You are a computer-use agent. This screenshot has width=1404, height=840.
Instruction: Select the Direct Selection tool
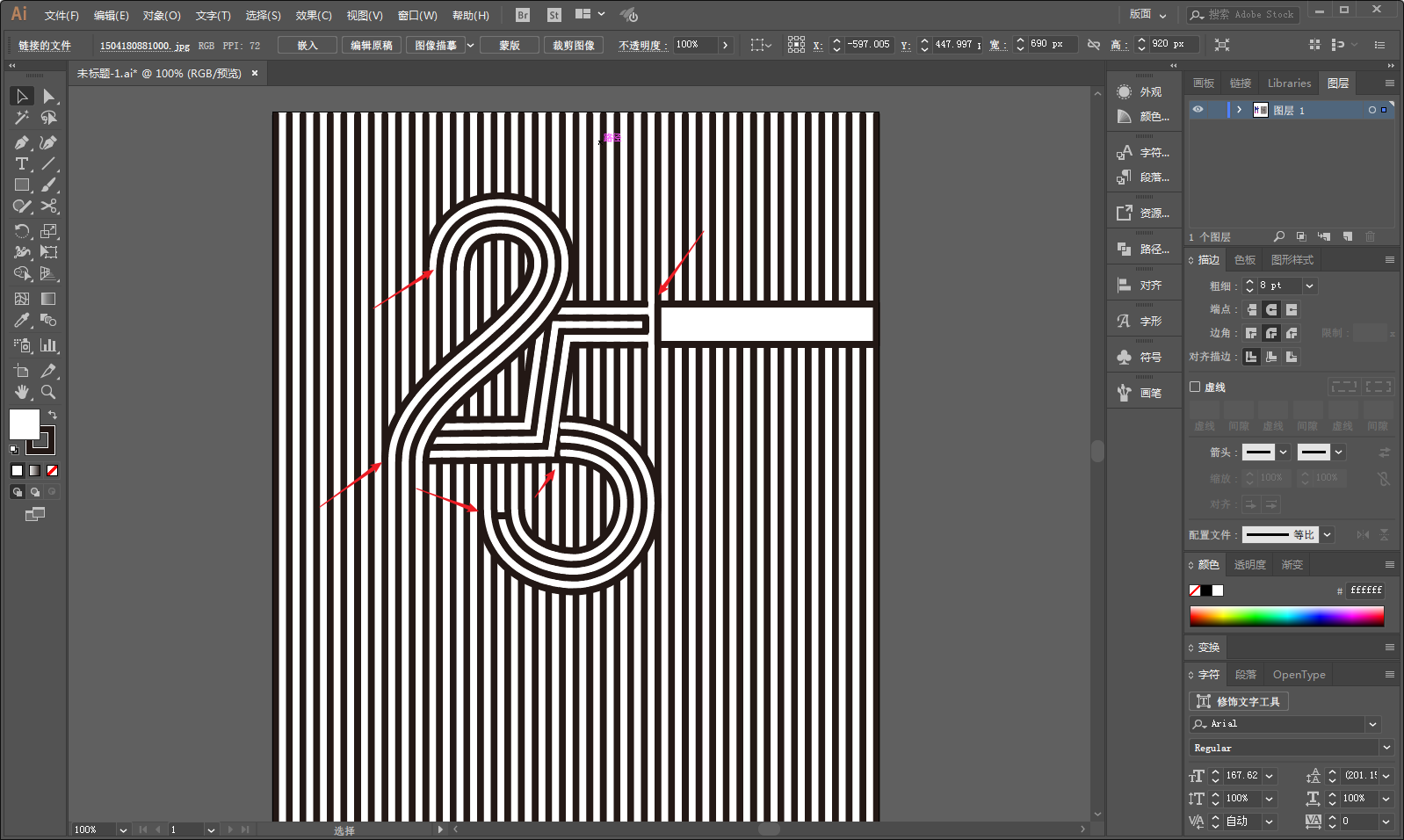pyautogui.click(x=49, y=96)
